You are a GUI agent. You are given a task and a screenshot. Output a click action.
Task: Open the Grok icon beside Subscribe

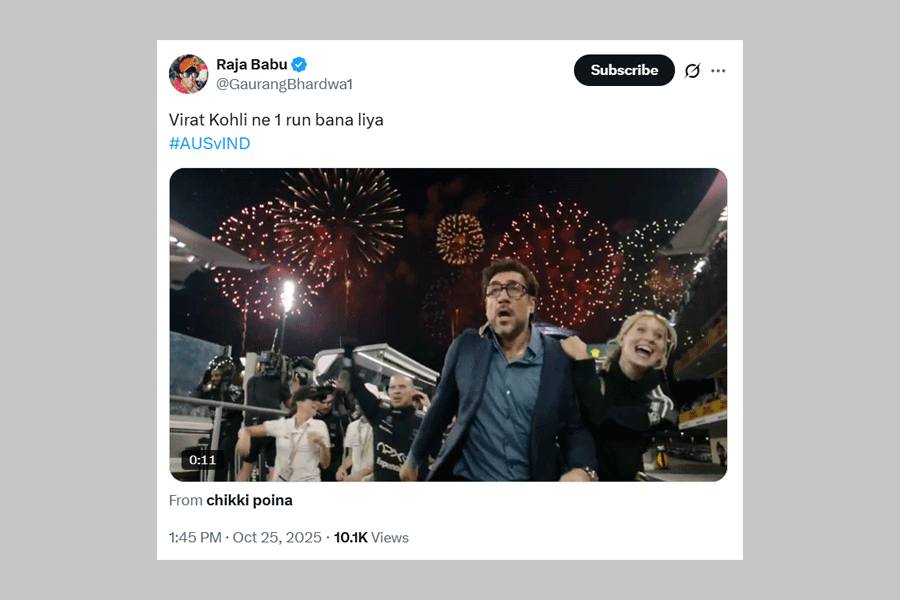click(692, 71)
